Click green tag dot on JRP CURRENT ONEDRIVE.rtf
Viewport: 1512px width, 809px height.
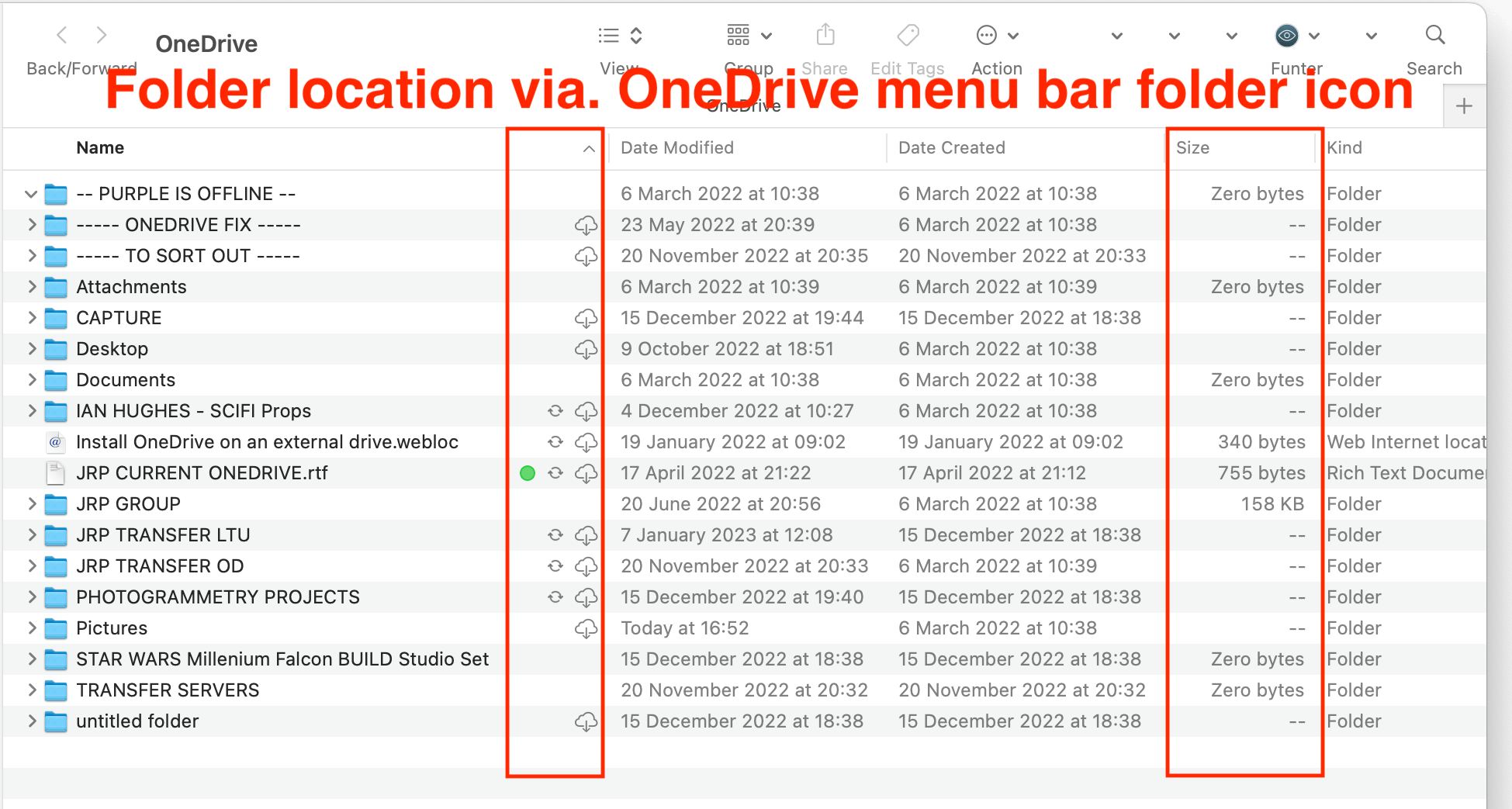(x=528, y=473)
